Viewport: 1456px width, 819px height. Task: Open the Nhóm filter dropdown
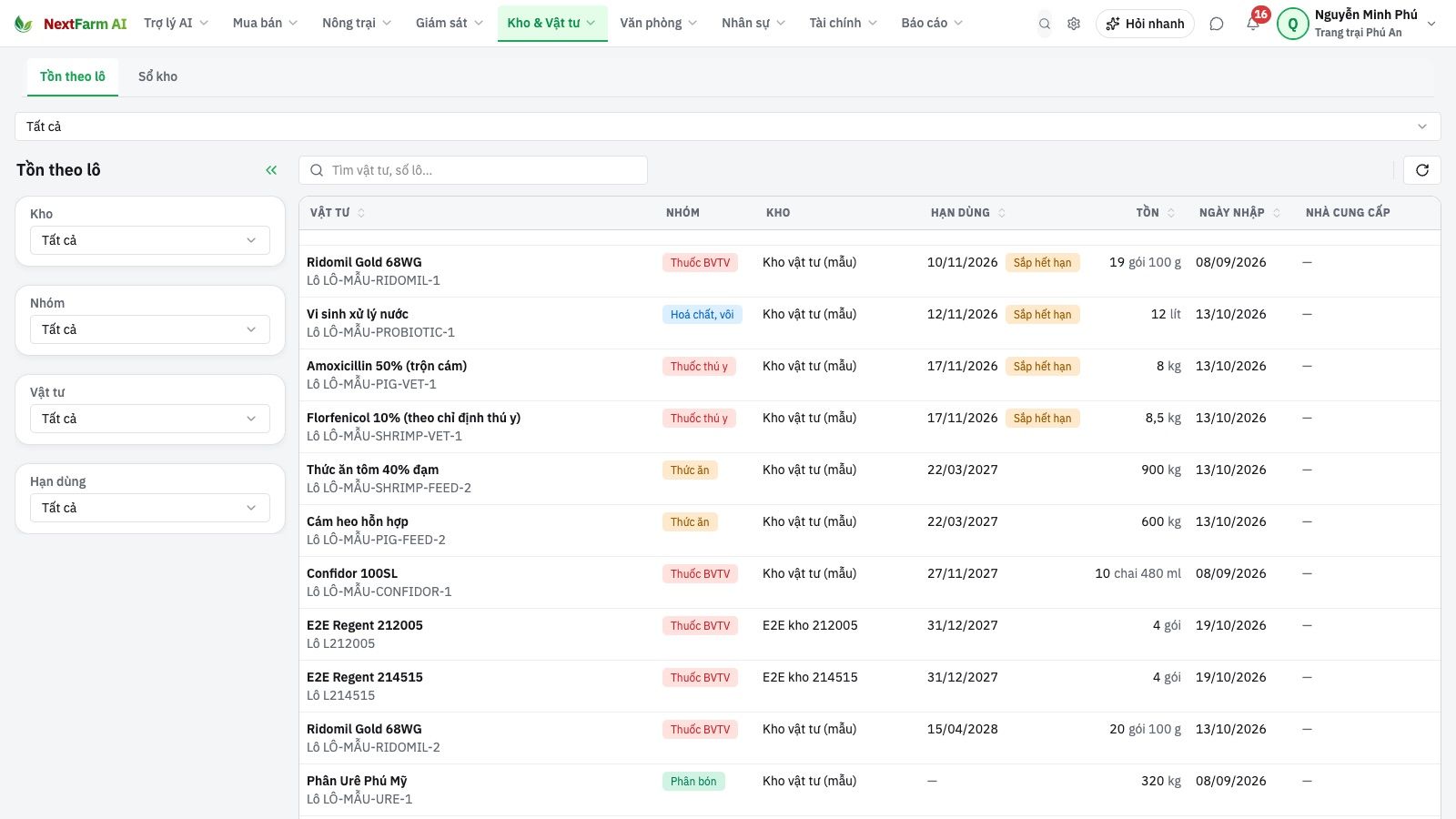tap(150, 329)
